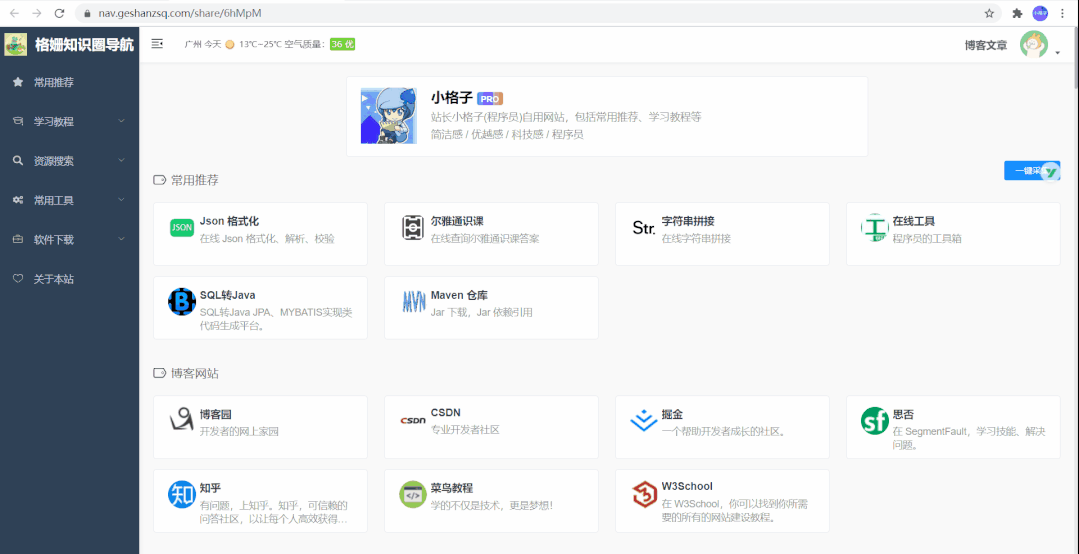Click the 博客园 logo icon
This screenshot has width=1079, height=554.
pos(182,420)
